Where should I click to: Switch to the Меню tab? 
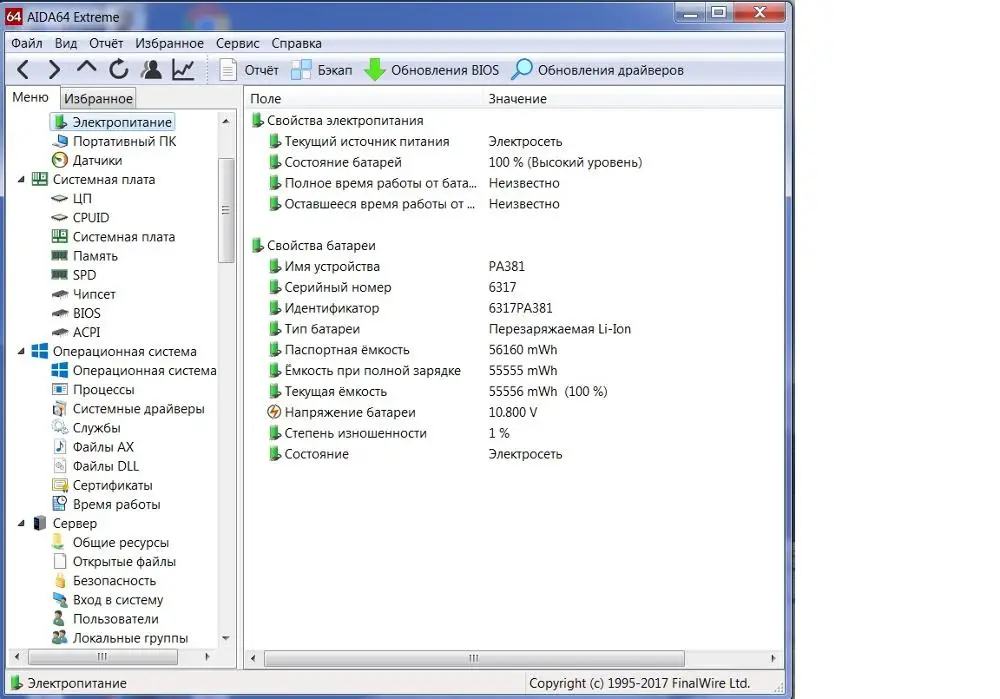click(x=31, y=97)
